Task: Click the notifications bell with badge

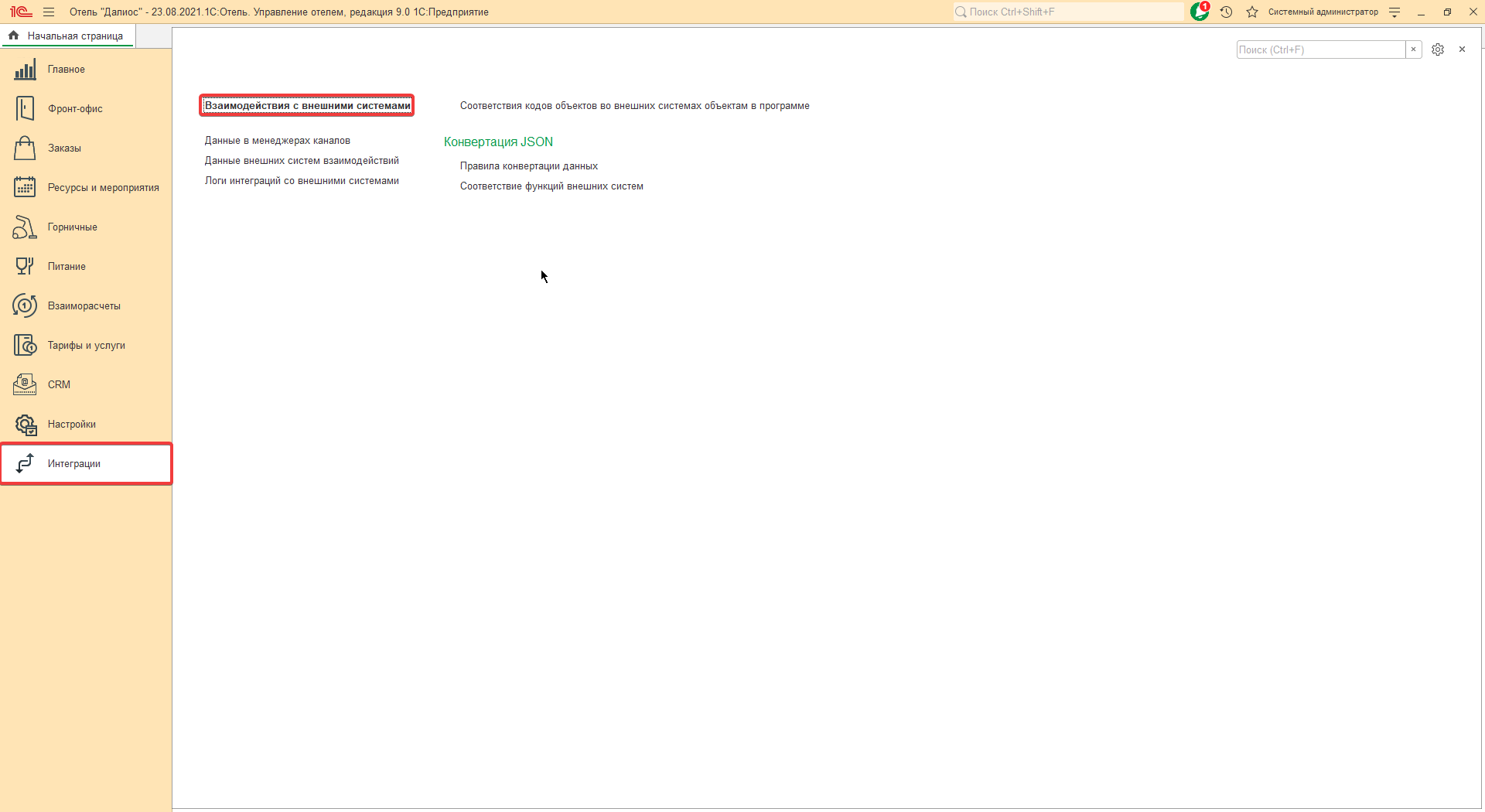Action: click(1200, 12)
